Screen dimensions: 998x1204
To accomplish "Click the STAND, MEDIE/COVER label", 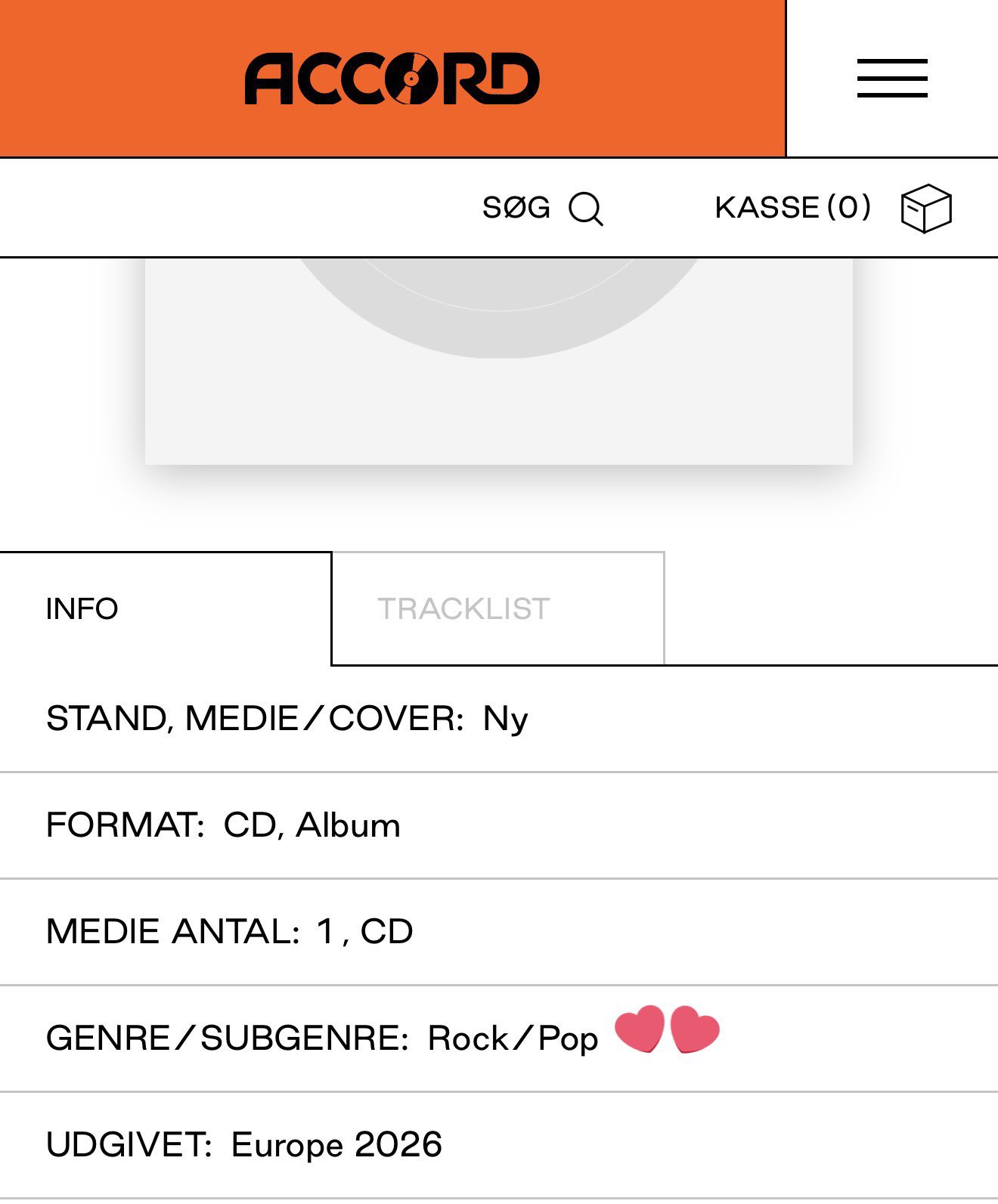I will (x=255, y=718).
